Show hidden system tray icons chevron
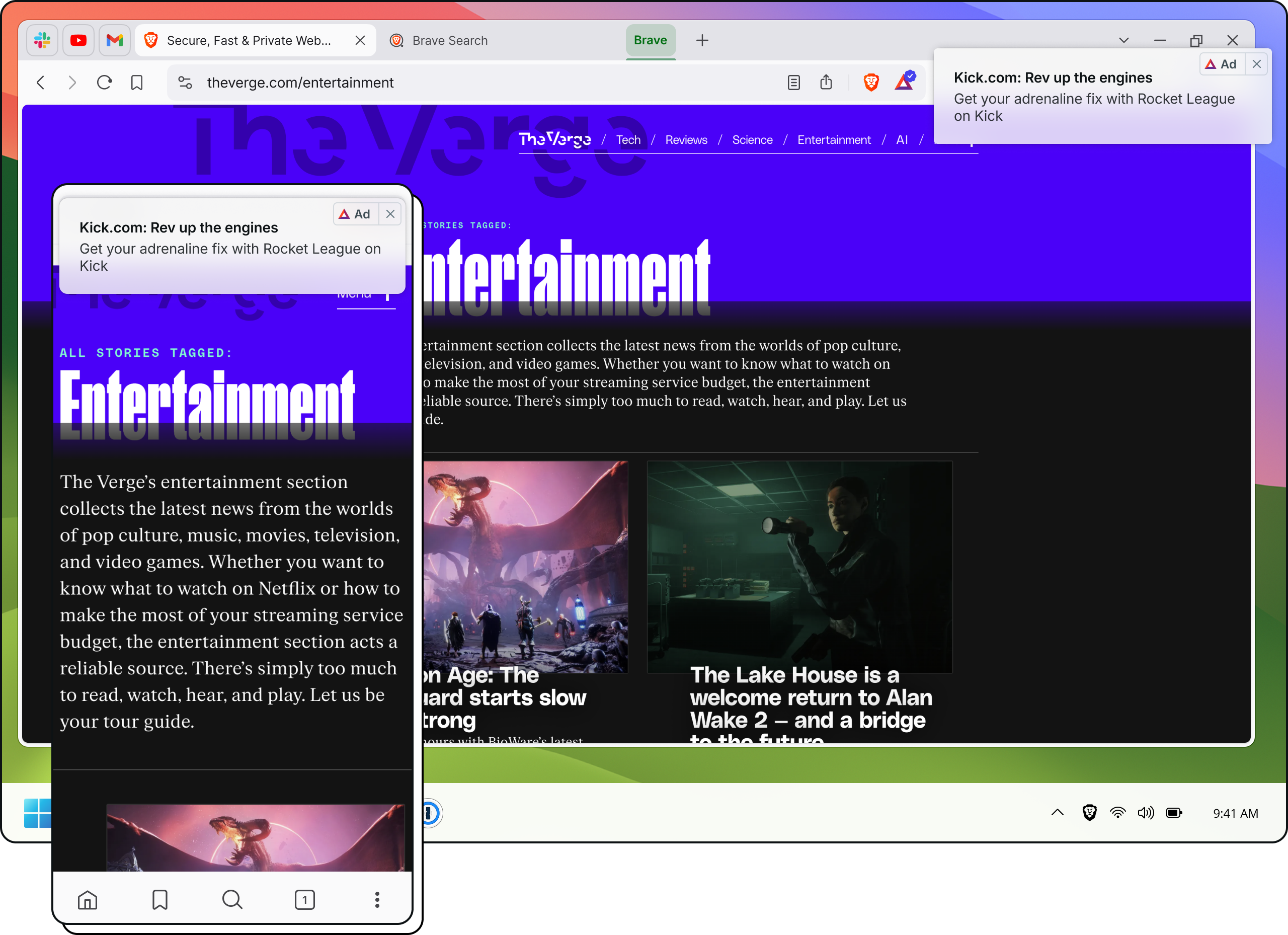The height and width of the screenshot is (935, 1288). (x=1057, y=812)
